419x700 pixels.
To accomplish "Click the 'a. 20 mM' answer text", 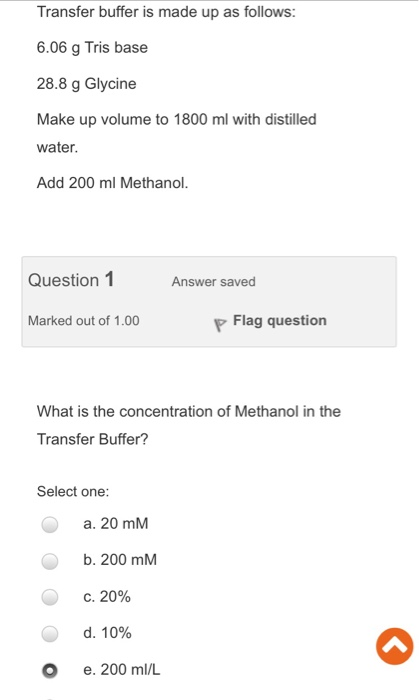I will (x=116, y=523).
